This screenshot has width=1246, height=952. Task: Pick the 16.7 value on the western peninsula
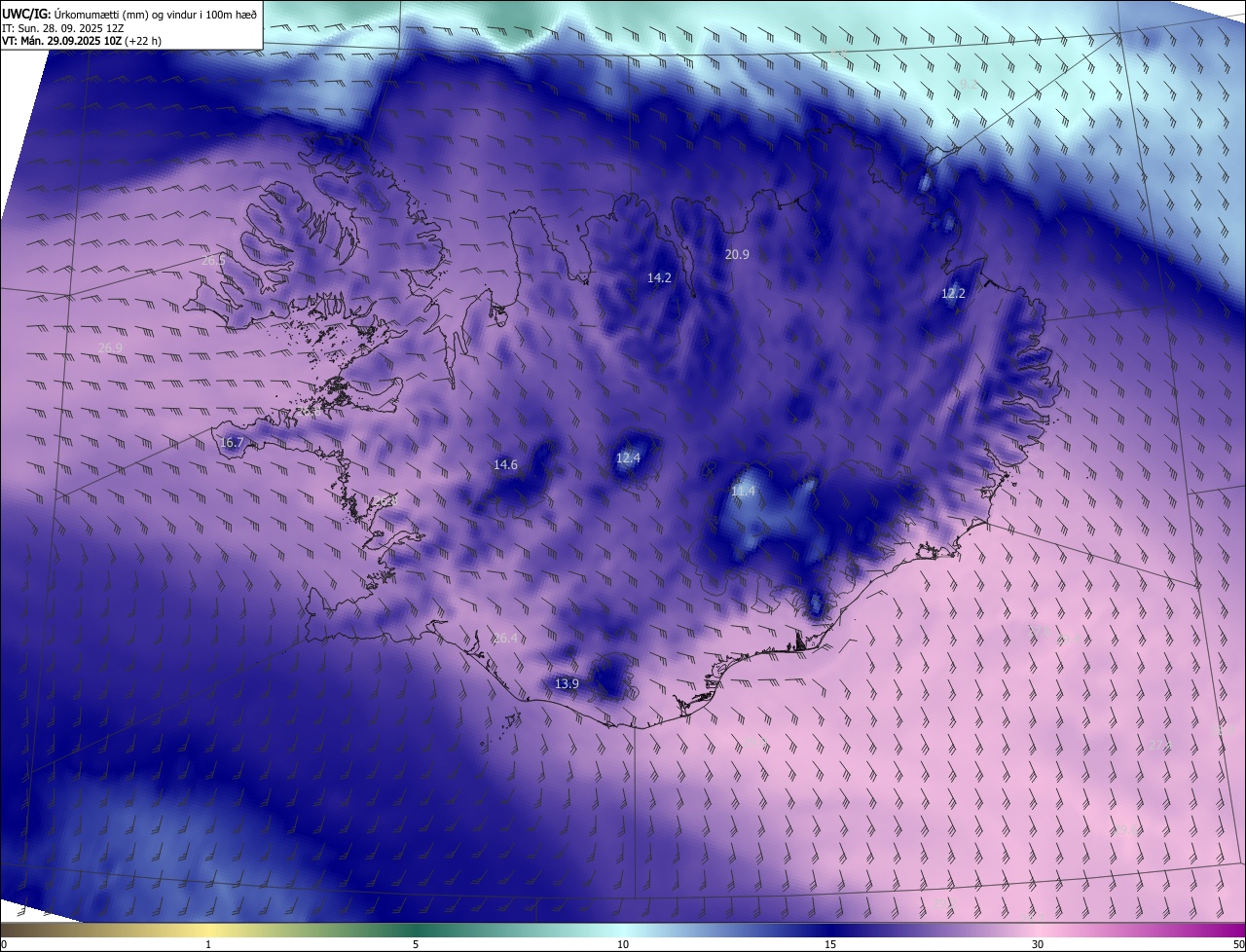(232, 443)
